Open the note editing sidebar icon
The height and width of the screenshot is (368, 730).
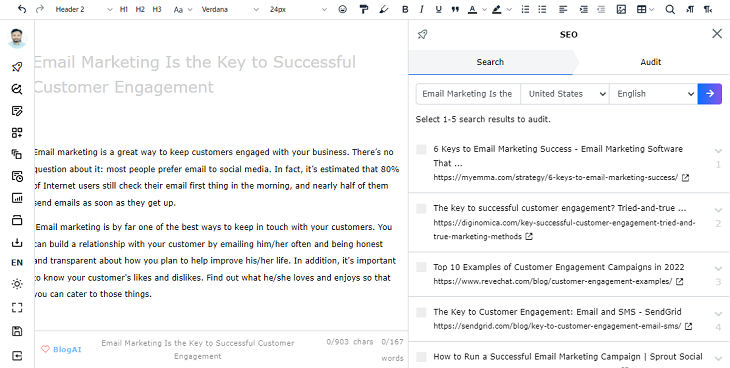(x=17, y=111)
